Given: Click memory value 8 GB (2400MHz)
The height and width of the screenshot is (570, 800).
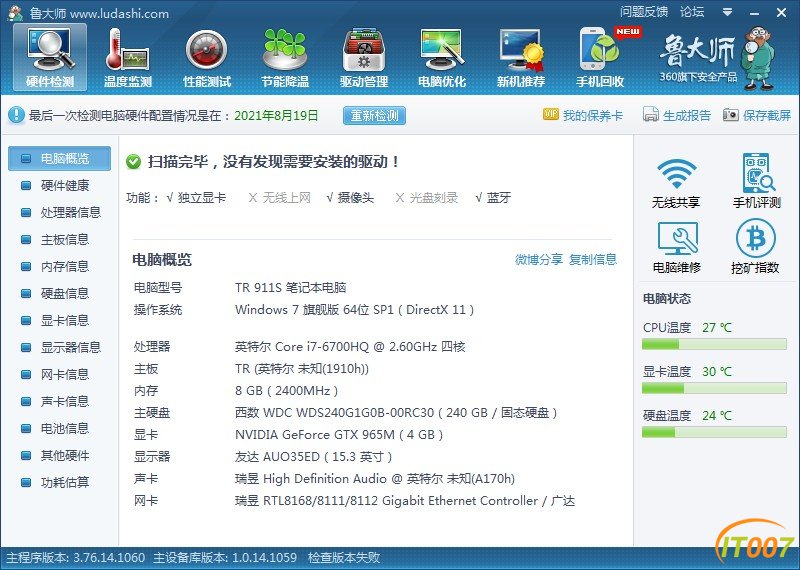Looking at the screenshot, I should [x=286, y=391].
